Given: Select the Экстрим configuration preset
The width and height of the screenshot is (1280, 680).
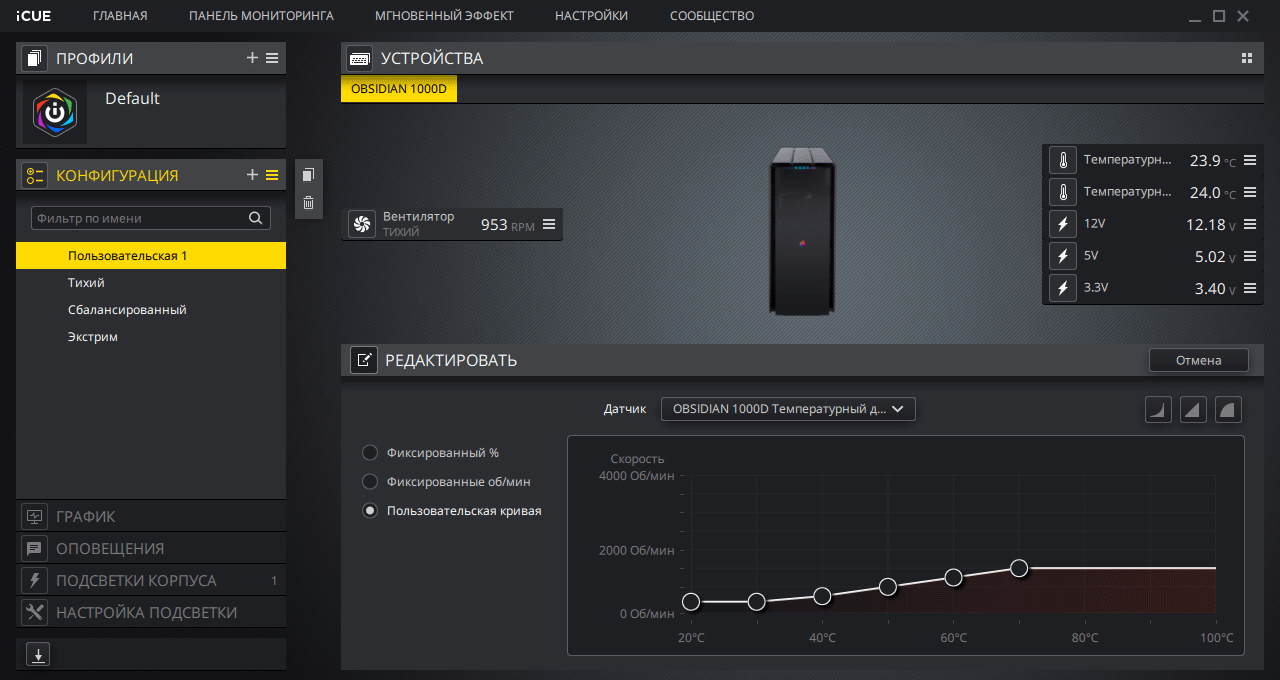Looking at the screenshot, I should [x=151, y=337].
